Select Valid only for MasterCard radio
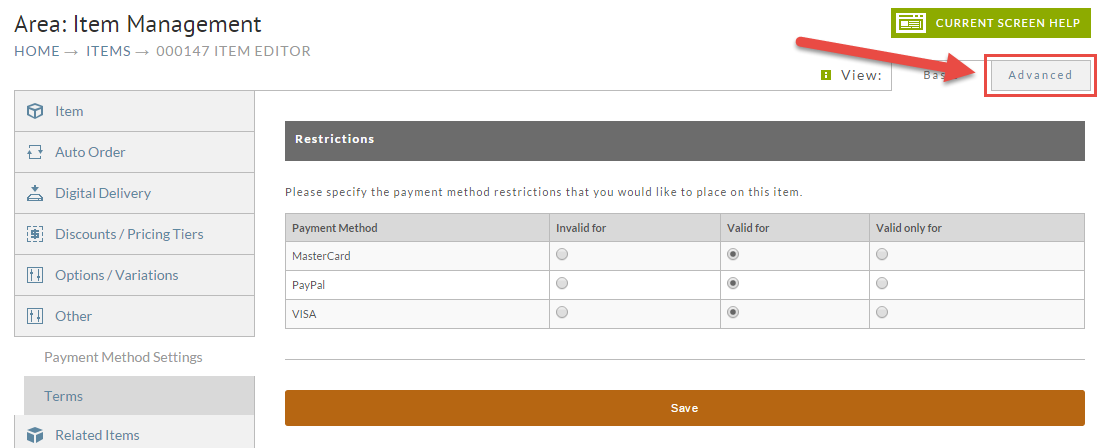The height and width of the screenshot is (448, 1105). (x=882, y=255)
